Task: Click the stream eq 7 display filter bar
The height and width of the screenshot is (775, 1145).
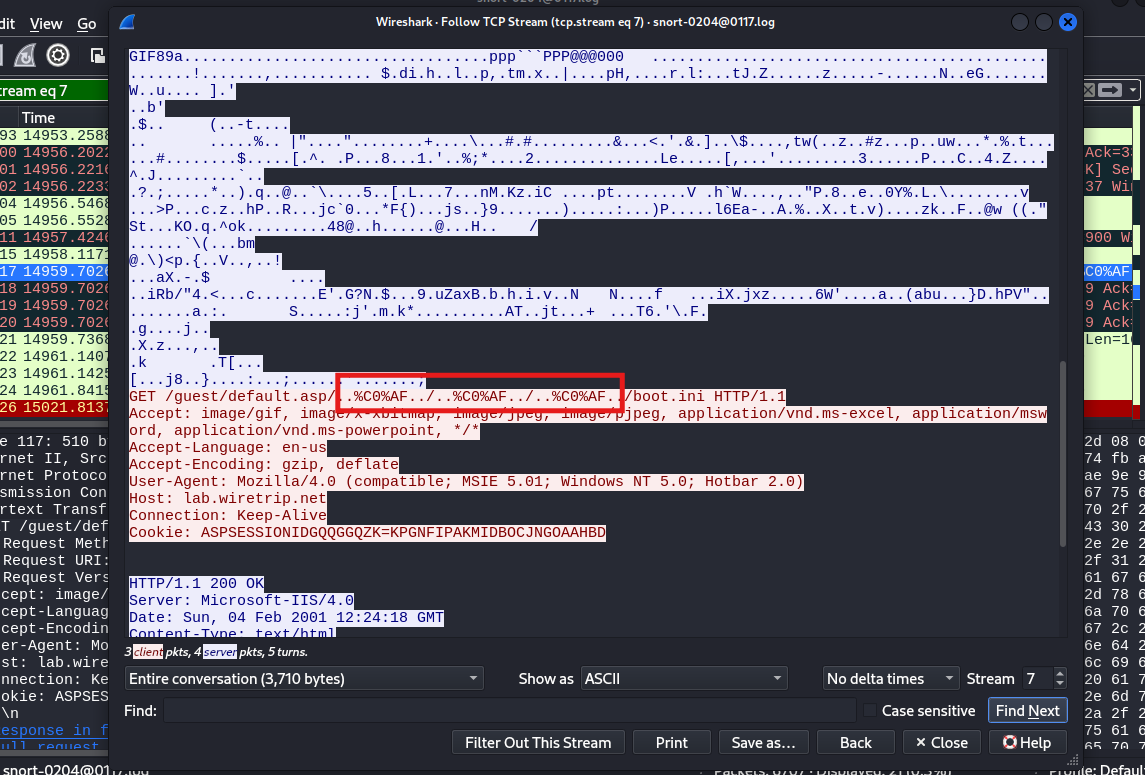Action: [x=54, y=91]
